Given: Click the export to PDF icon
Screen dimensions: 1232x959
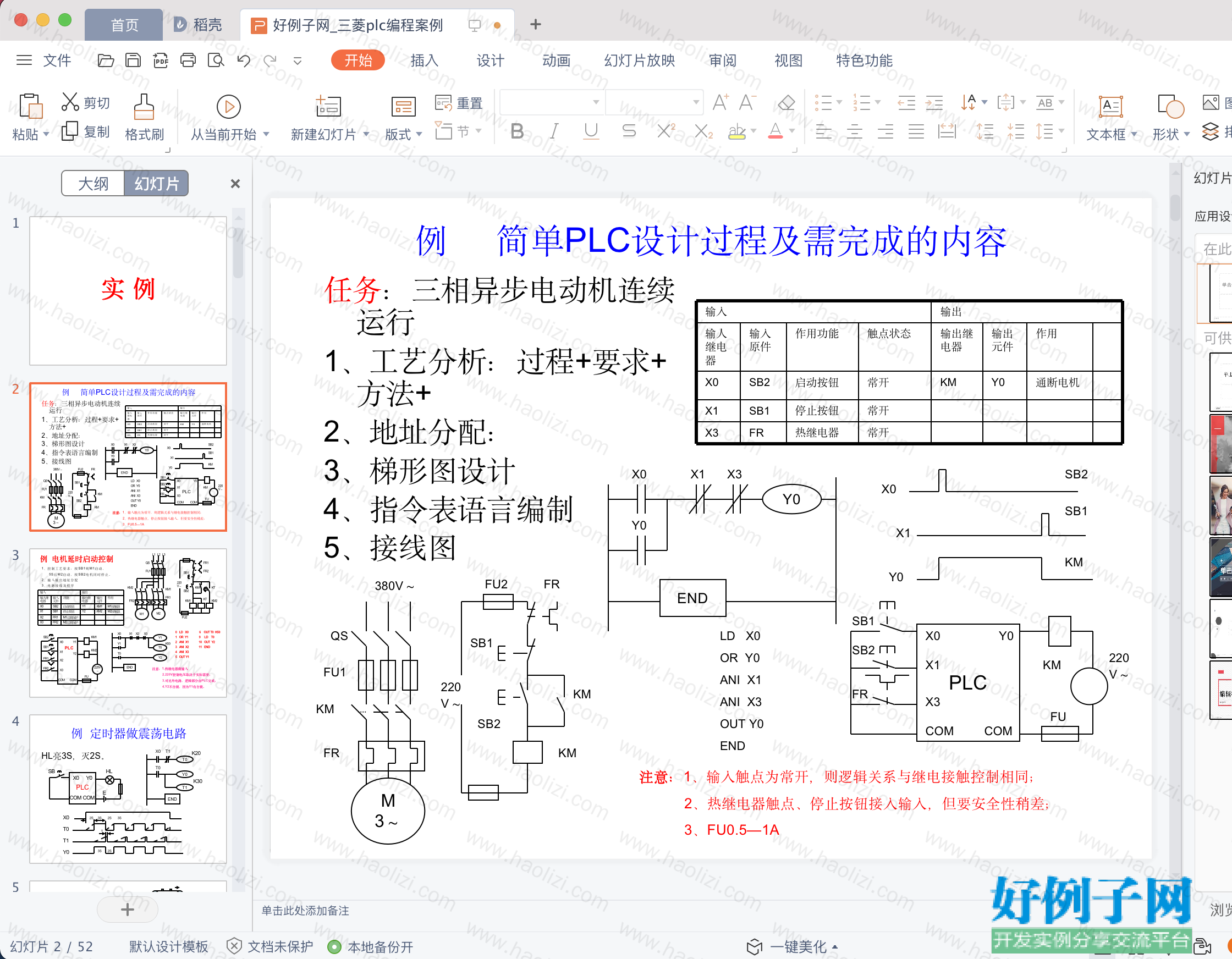Looking at the screenshot, I should (x=161, y=60).
